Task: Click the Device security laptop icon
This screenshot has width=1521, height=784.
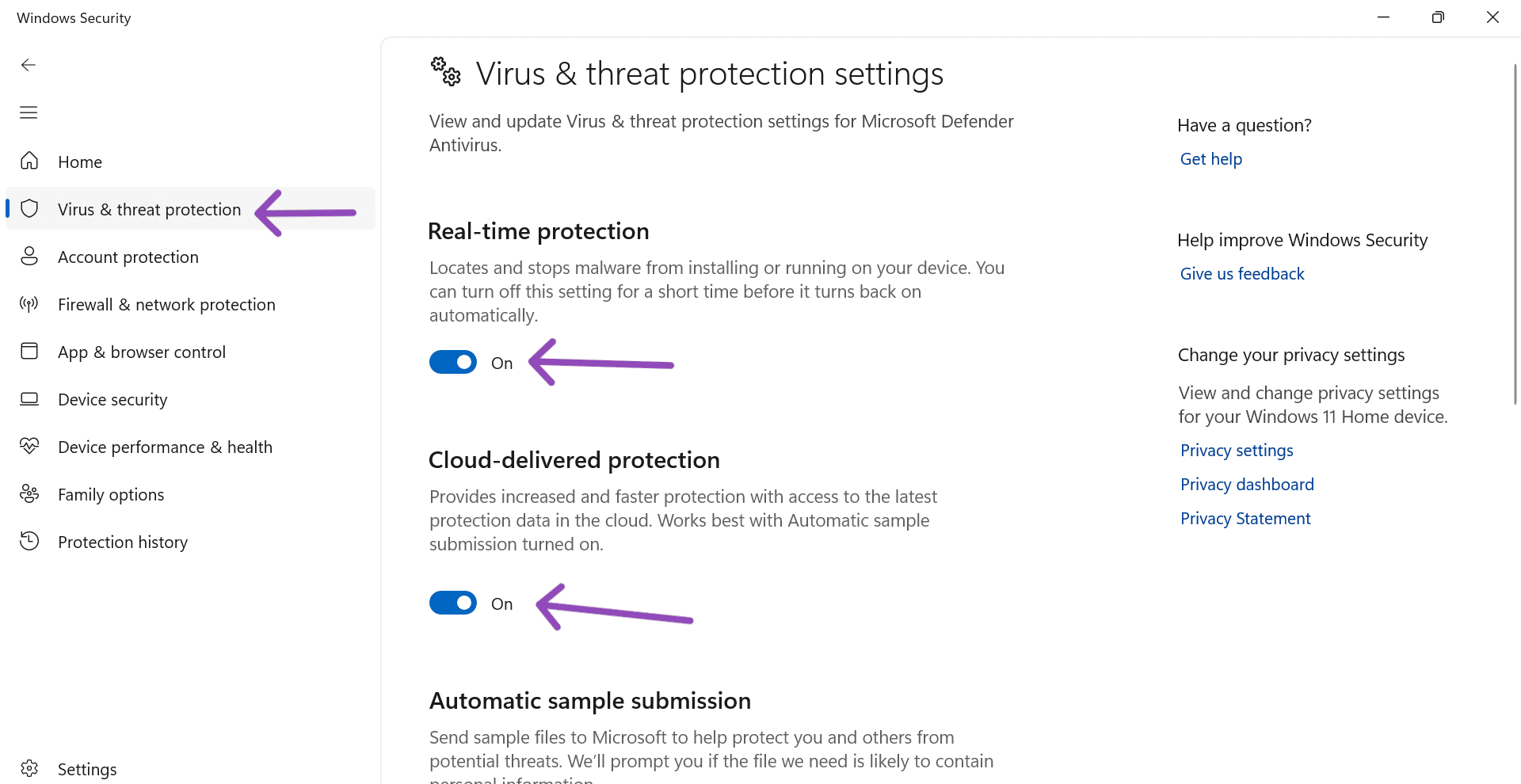Action: tap(29, 399)
